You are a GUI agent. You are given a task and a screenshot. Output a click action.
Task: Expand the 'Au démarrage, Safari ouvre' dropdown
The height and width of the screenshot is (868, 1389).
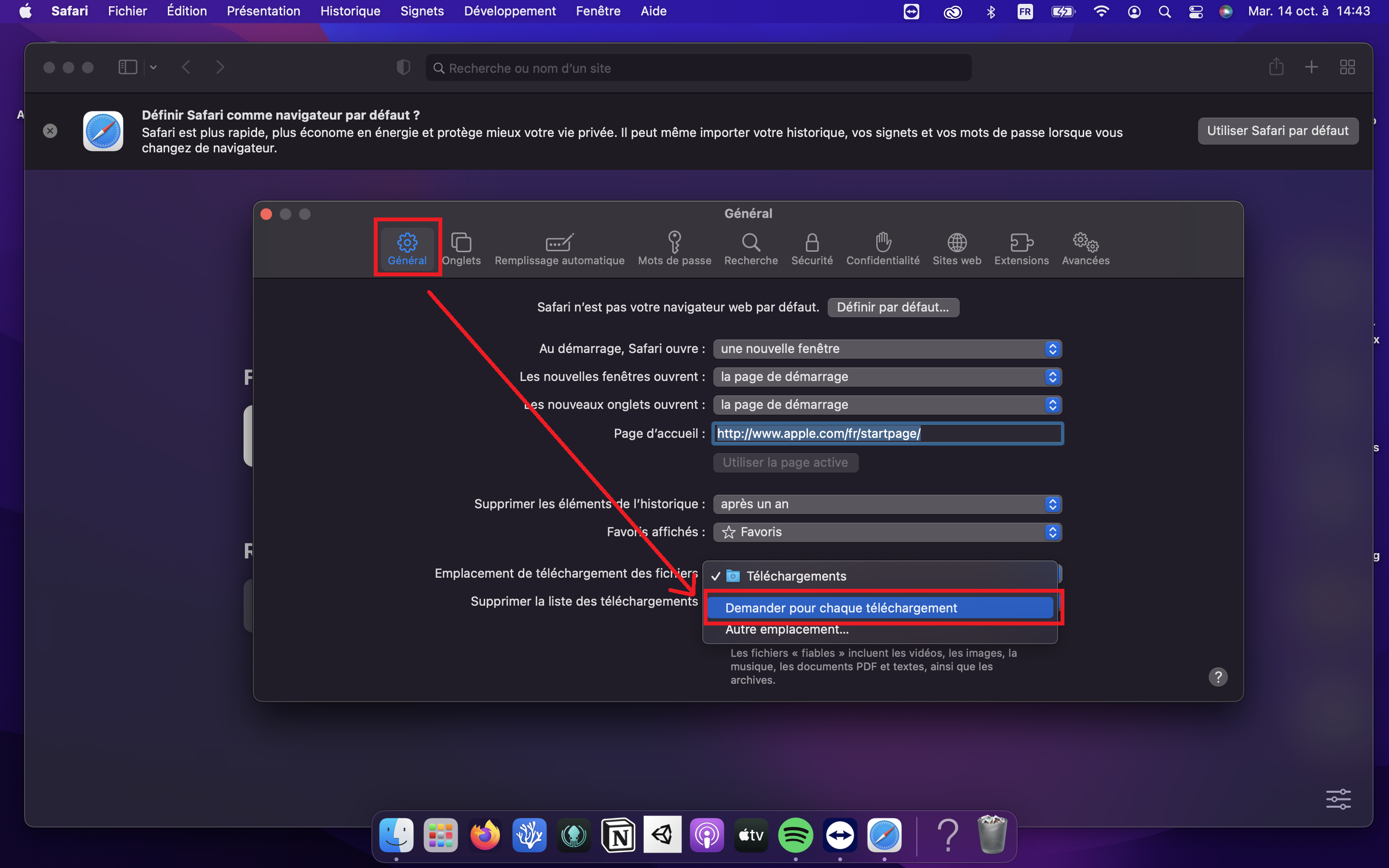tap(887, 349)
